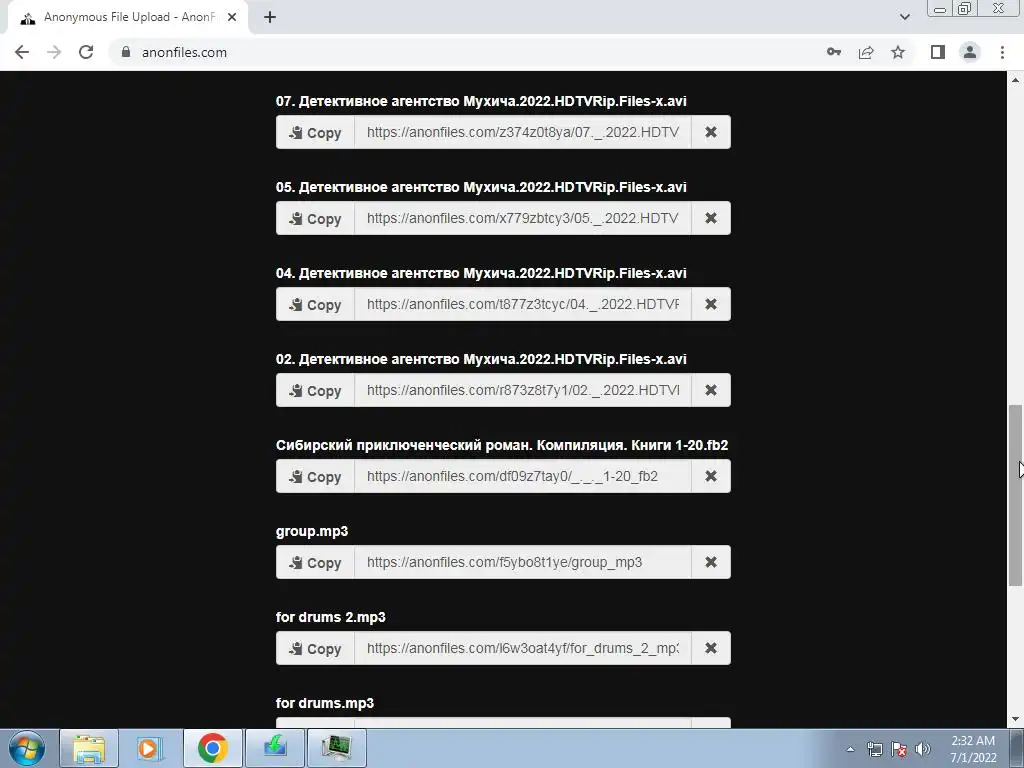Viewport: 1024px width, 768px height.
Task: Open Chrome three-dot menu
Action: (1002, 52)
